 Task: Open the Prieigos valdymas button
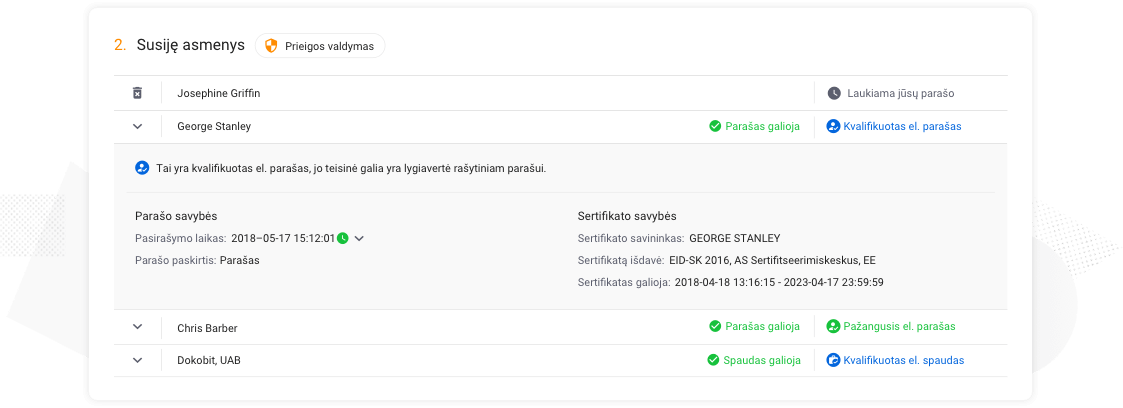(x=320, y=46)
